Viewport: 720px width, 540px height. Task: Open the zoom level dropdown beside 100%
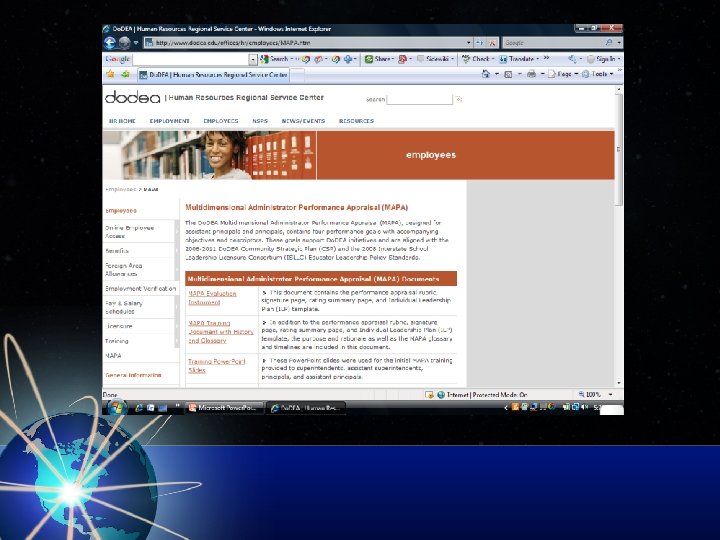tap(611, 394)
